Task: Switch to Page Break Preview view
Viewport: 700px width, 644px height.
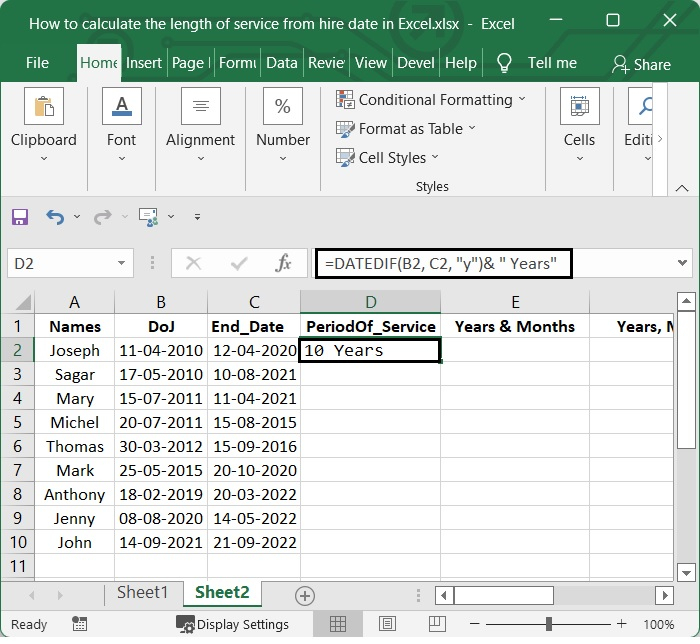Action: pos(437,624)
